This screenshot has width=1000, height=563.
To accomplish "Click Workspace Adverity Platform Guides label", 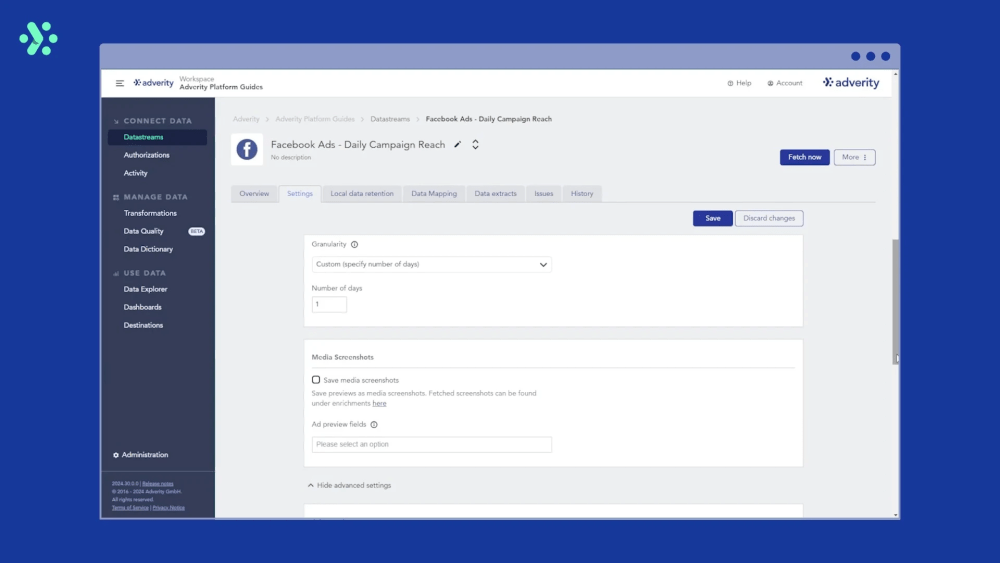I will (221, 83).
